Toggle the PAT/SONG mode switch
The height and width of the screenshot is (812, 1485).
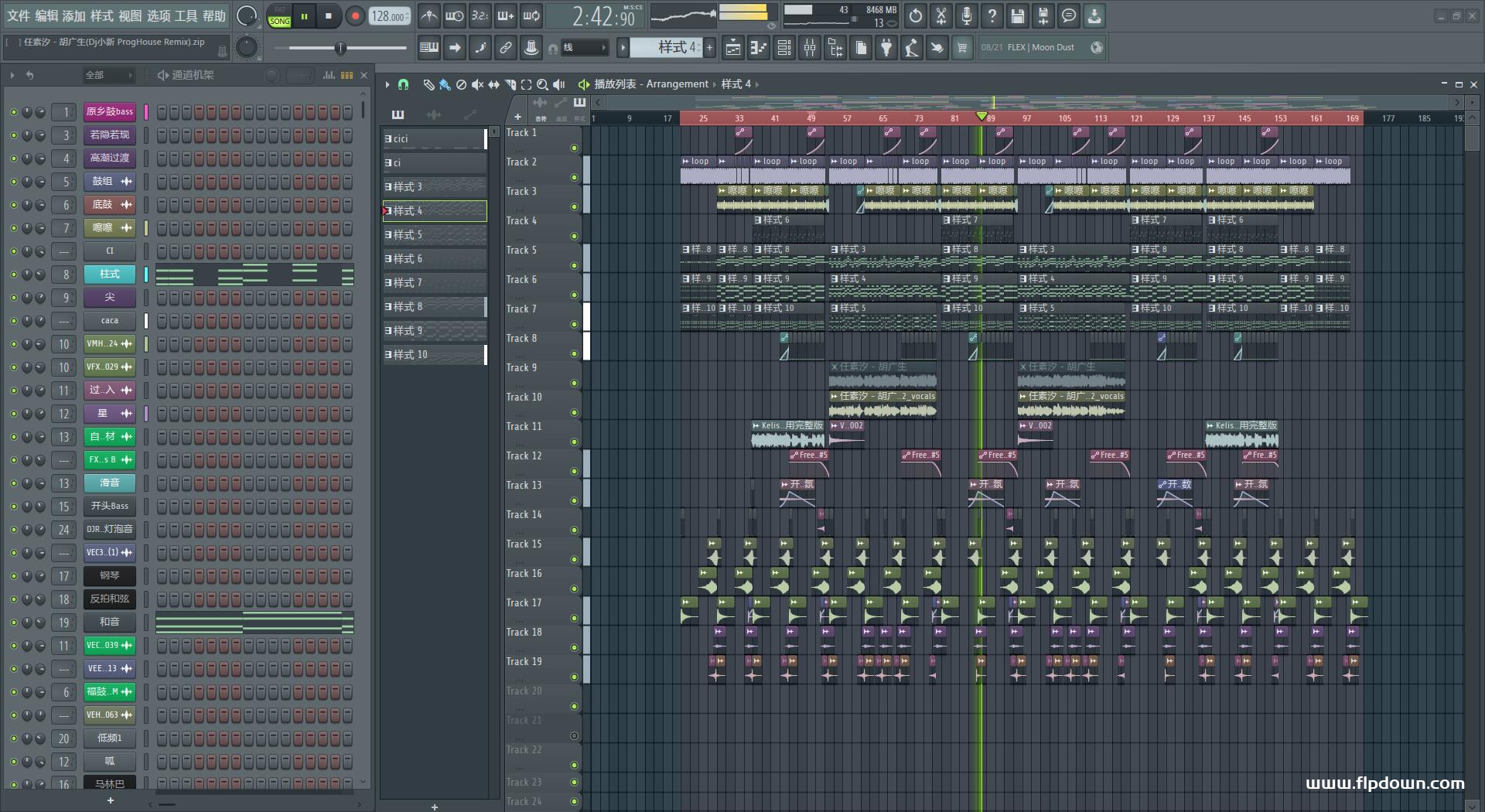tap(279, 17)
